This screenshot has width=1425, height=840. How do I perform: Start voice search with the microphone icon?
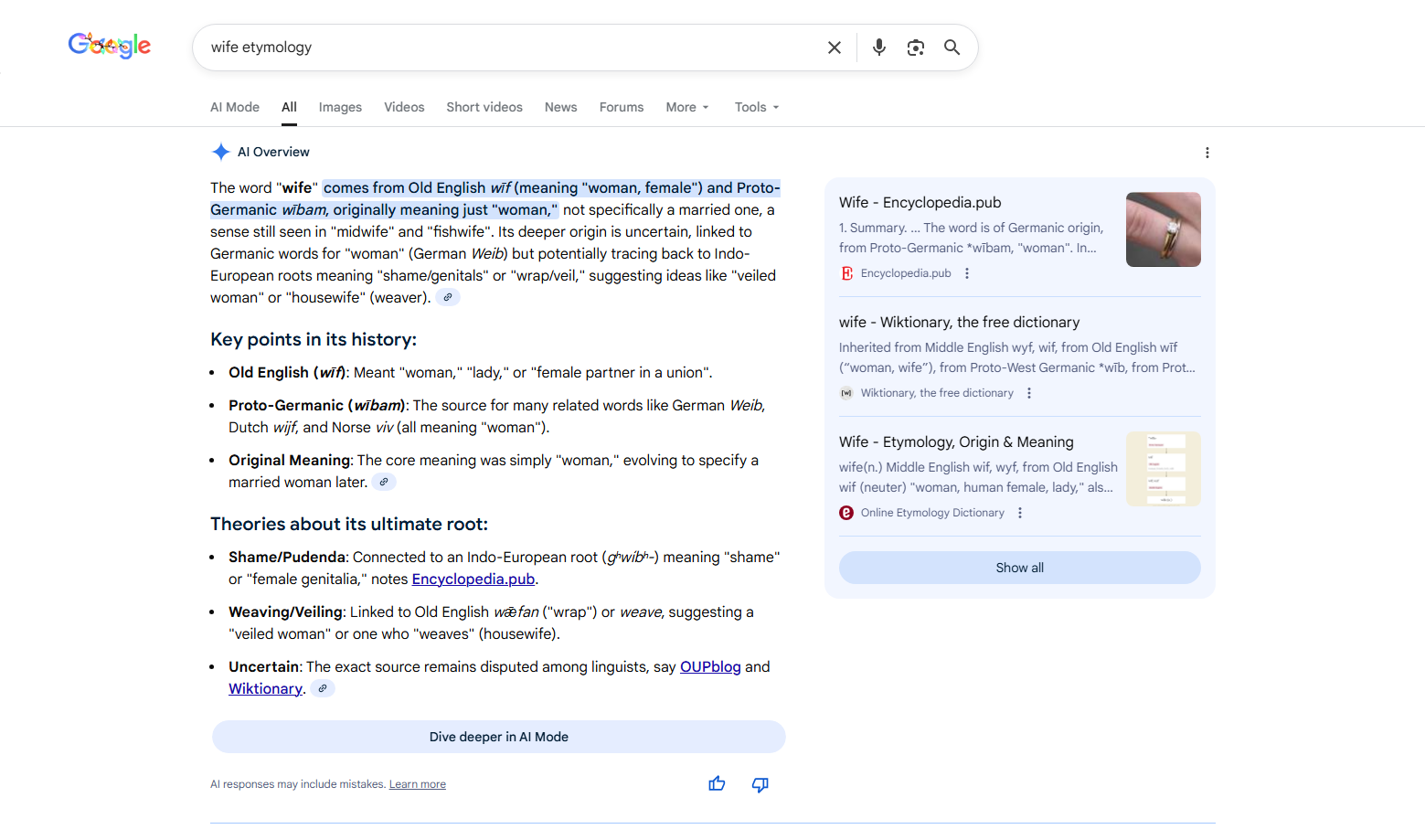pyautogui.click(x=879, y=48)
